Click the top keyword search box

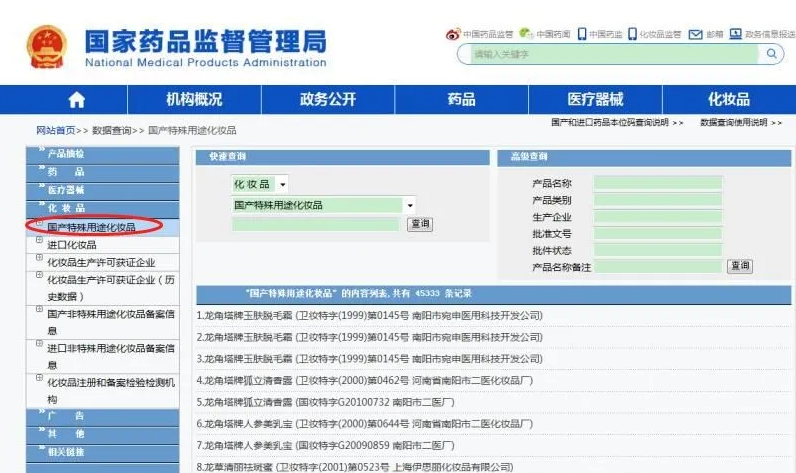614,54
